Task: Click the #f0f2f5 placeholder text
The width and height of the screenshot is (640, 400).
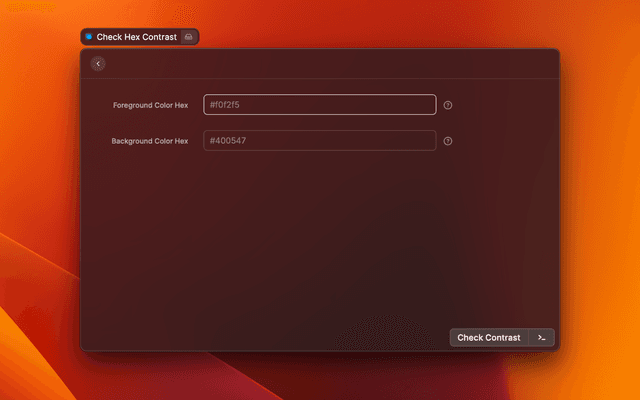Action: pyautogui.click(x=224, y=105)
